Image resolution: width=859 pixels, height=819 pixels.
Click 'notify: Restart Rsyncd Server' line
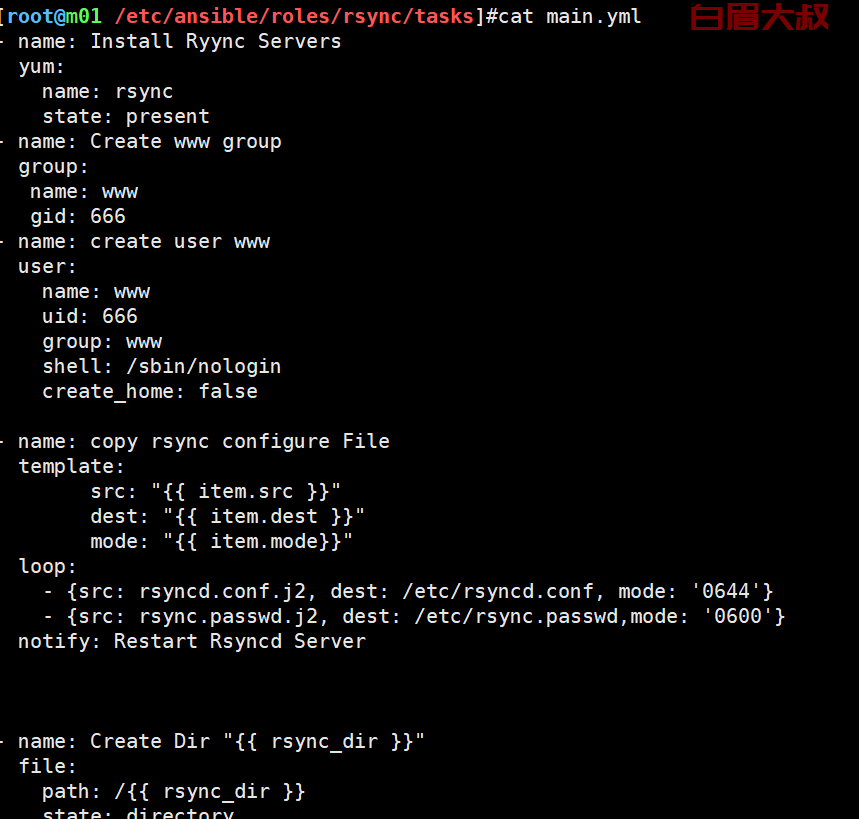192,641
